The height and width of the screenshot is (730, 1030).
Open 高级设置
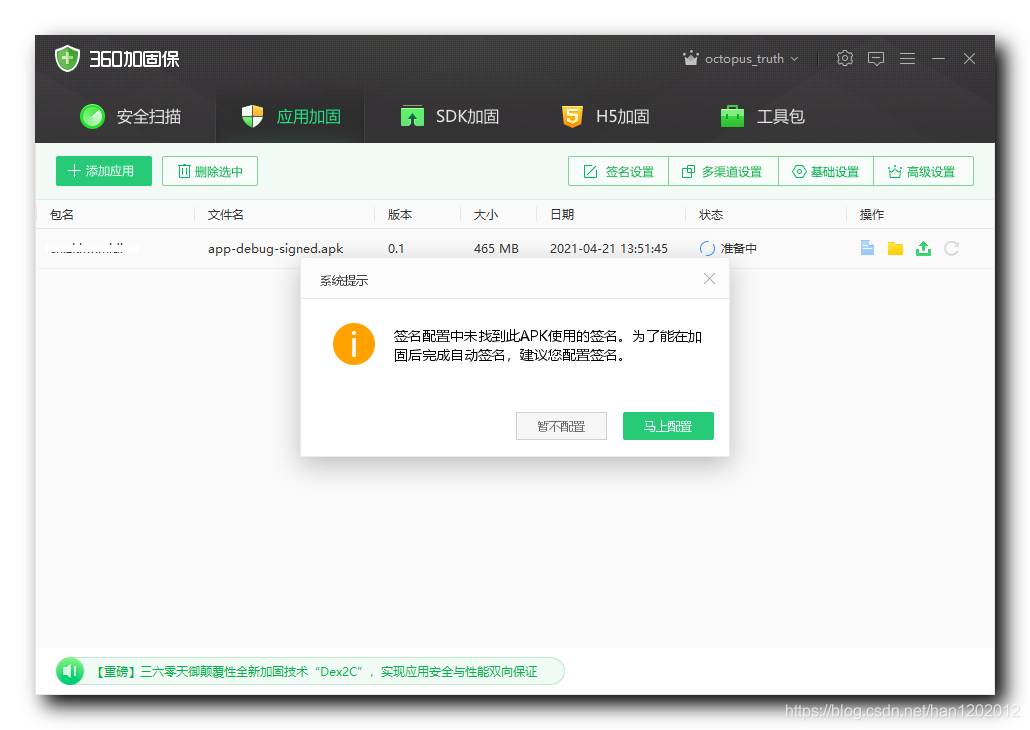point(923,171)
